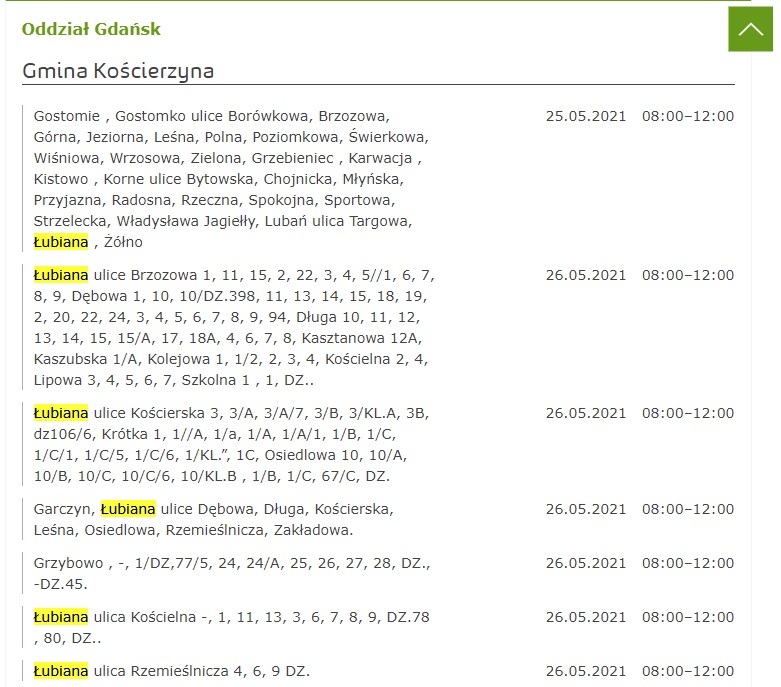Click date in the 'ulice Brzozowa' row
The width and height of the screenshot is (781, 687).
pyautogui.click(x=586, y=275)
